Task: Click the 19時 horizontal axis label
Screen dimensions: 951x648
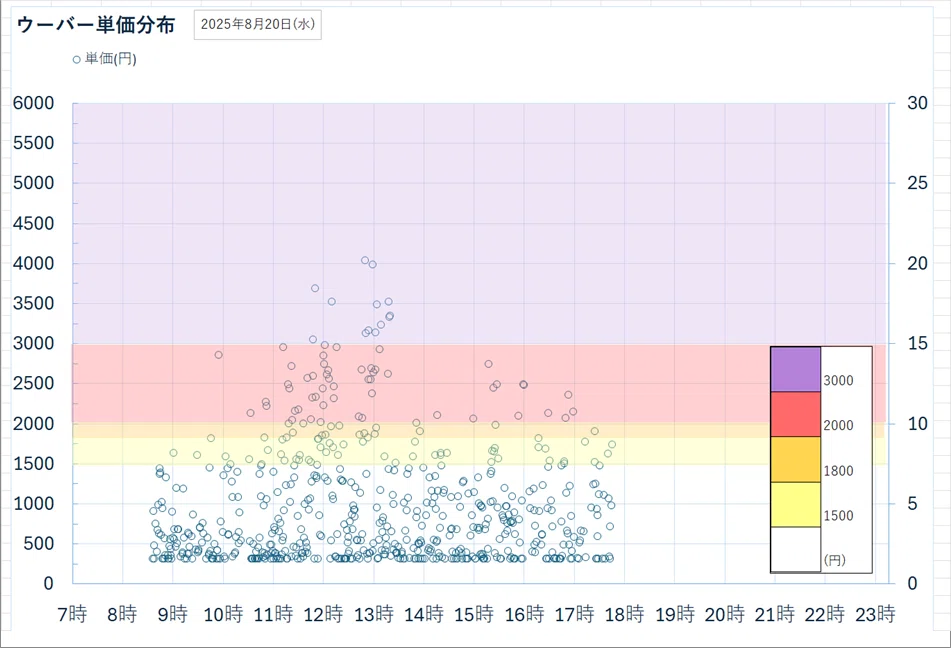Action: point(675,614)
